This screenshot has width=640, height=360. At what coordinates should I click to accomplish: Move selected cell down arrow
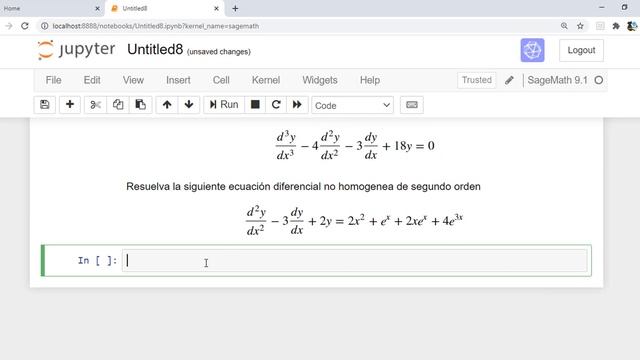(x=189, y=105)
